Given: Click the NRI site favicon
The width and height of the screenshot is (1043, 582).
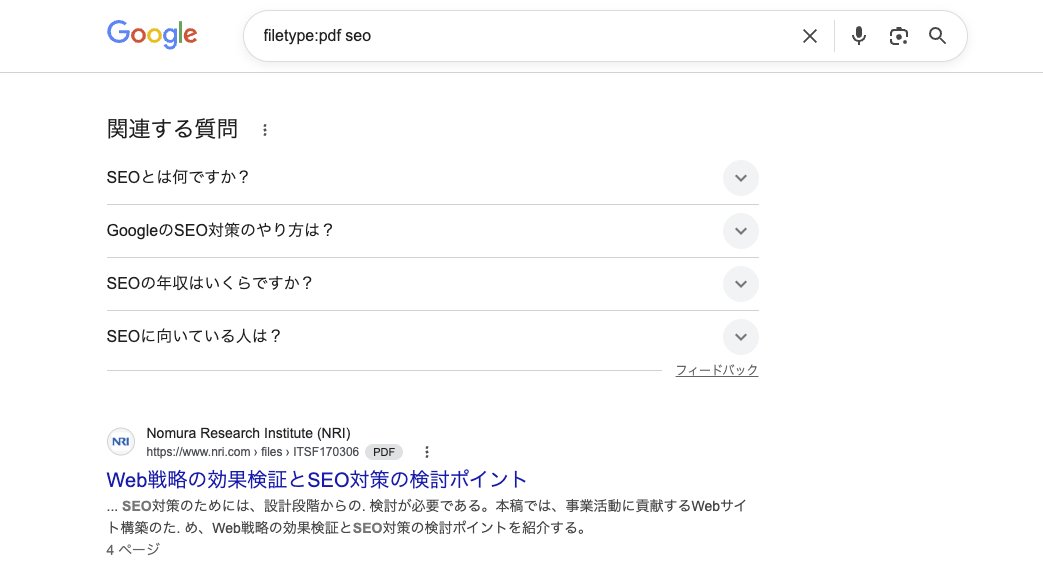Looking at the screenshot, I should click(121, 442).
